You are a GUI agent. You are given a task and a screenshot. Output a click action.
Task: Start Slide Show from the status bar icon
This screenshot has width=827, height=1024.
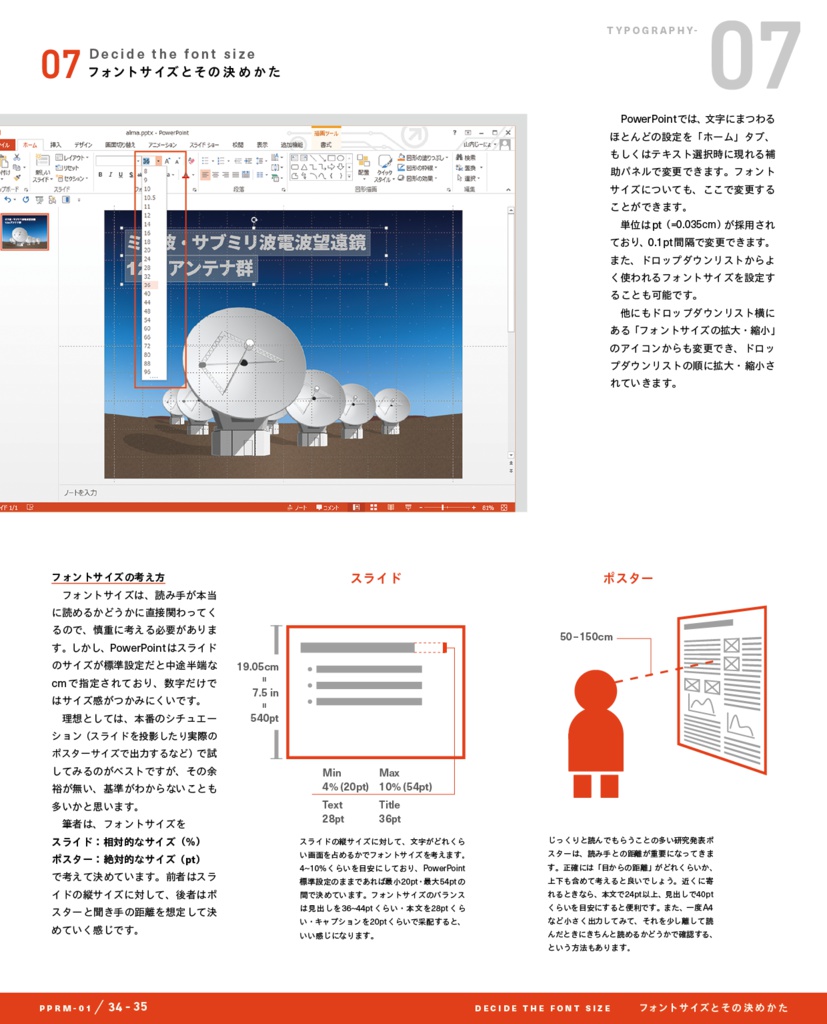click(x=408, y=507)
